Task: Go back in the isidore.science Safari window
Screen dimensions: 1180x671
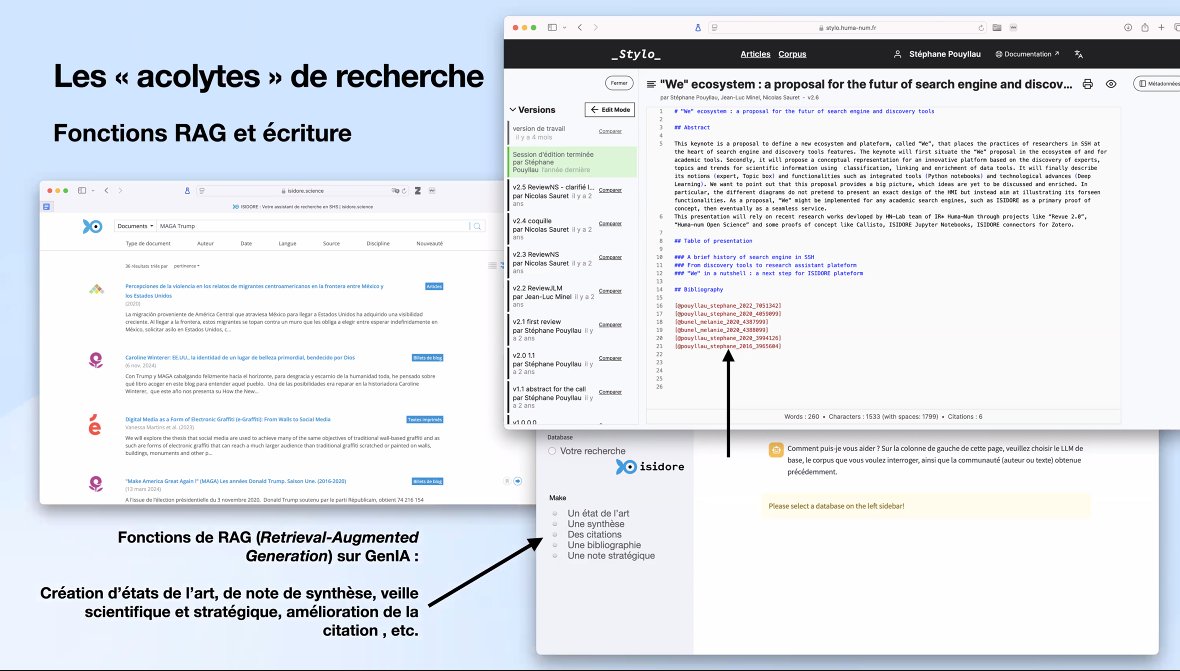Action: pos(107,190)
